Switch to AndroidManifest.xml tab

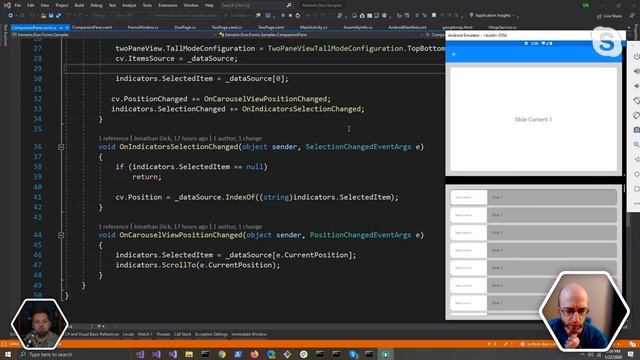pos(407,27)
